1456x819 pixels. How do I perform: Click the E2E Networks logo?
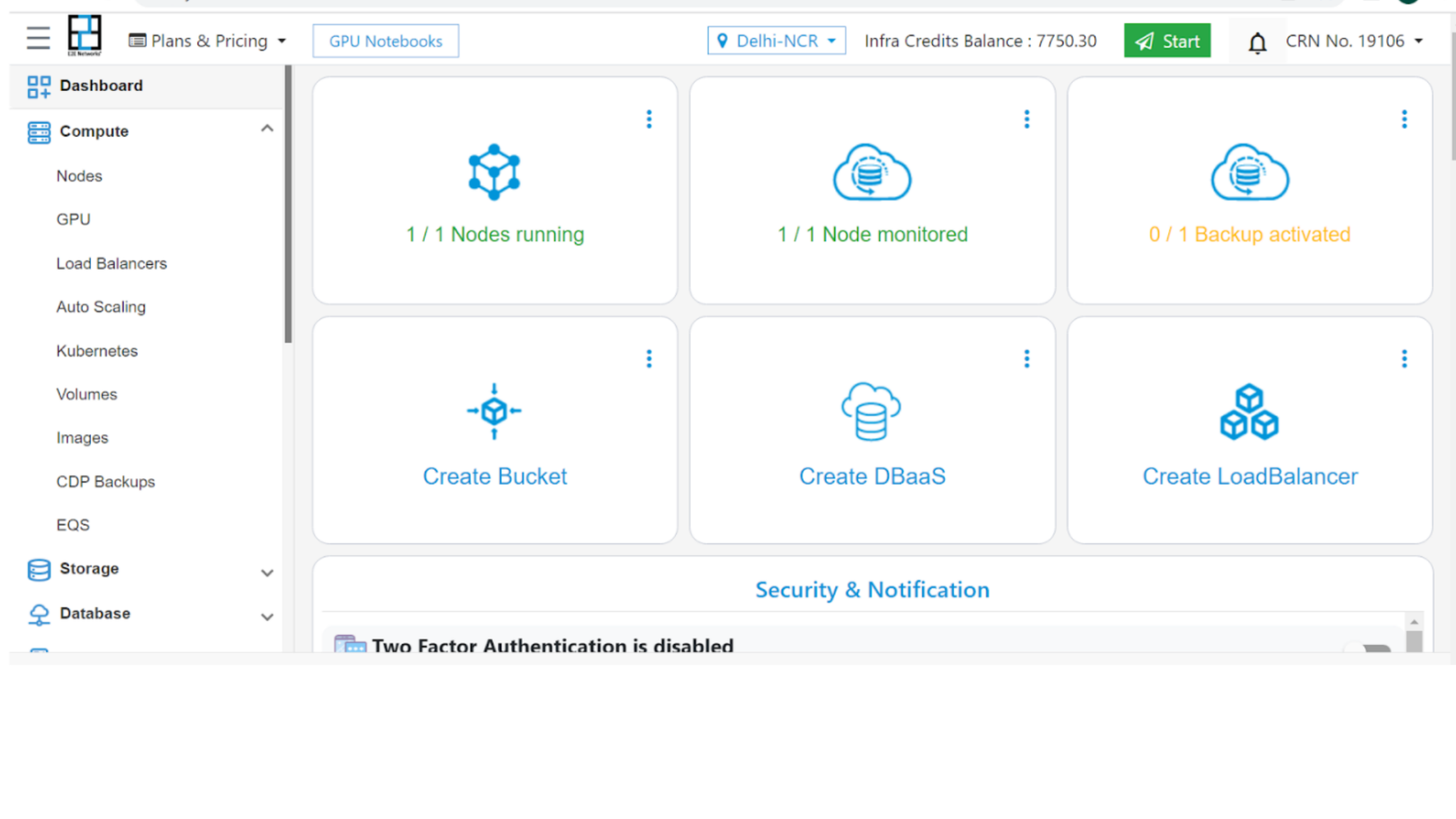tap(85, 35)
